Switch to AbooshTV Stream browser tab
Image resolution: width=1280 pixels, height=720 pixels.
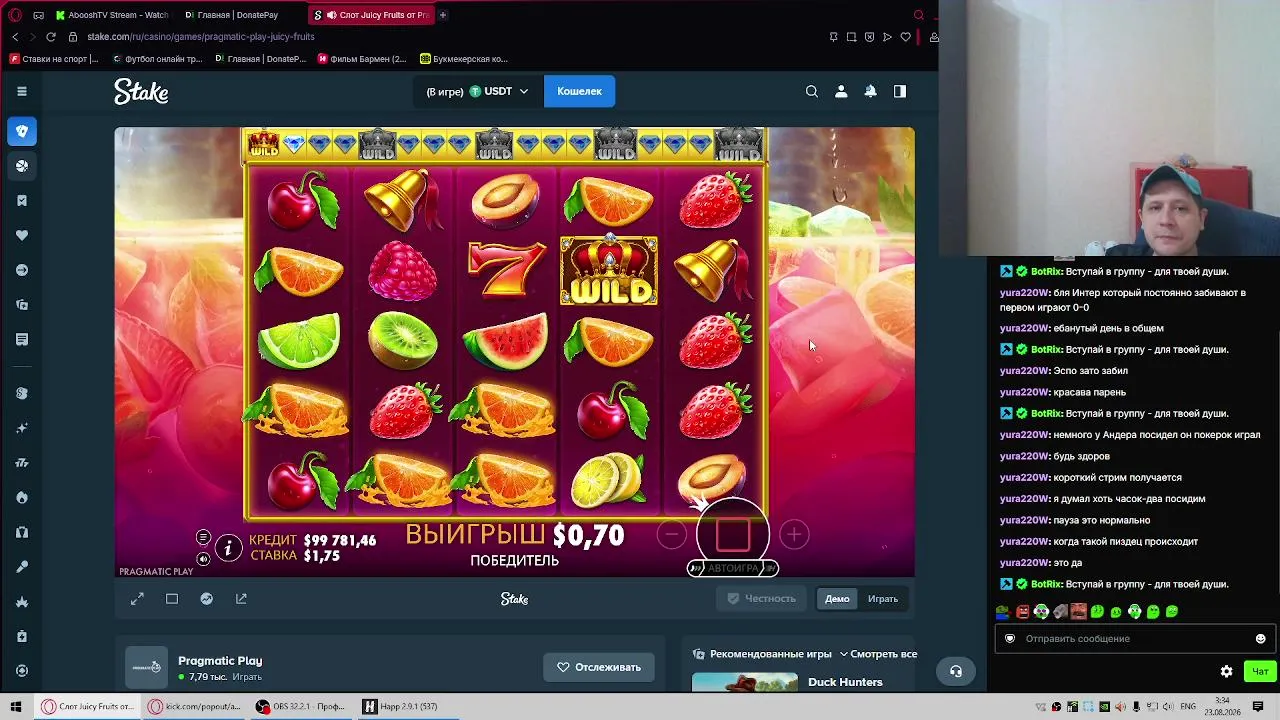coord(112,15)
